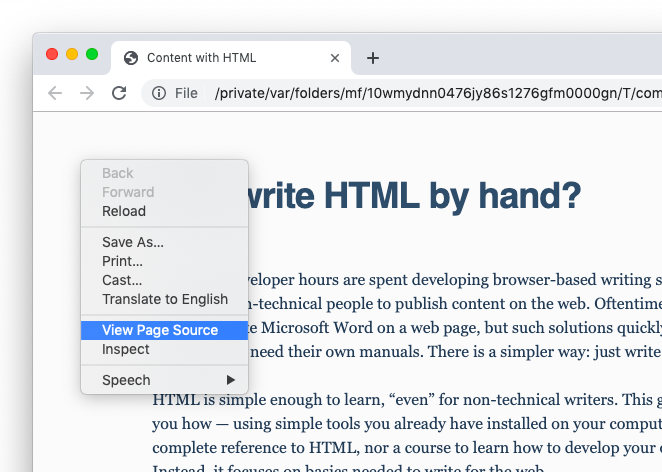This screenshot has width=662, height=472.
Task: Click the red close window button
Action: [52, 54]
